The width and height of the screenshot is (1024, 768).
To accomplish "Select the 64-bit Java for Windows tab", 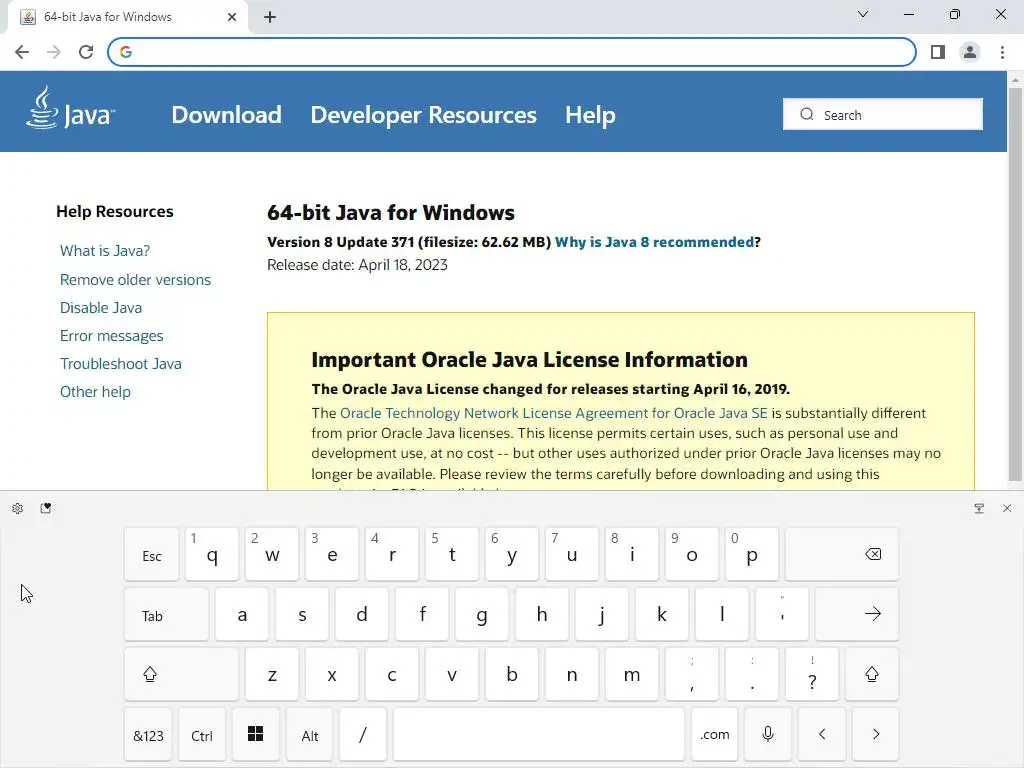I will point(127,17).
